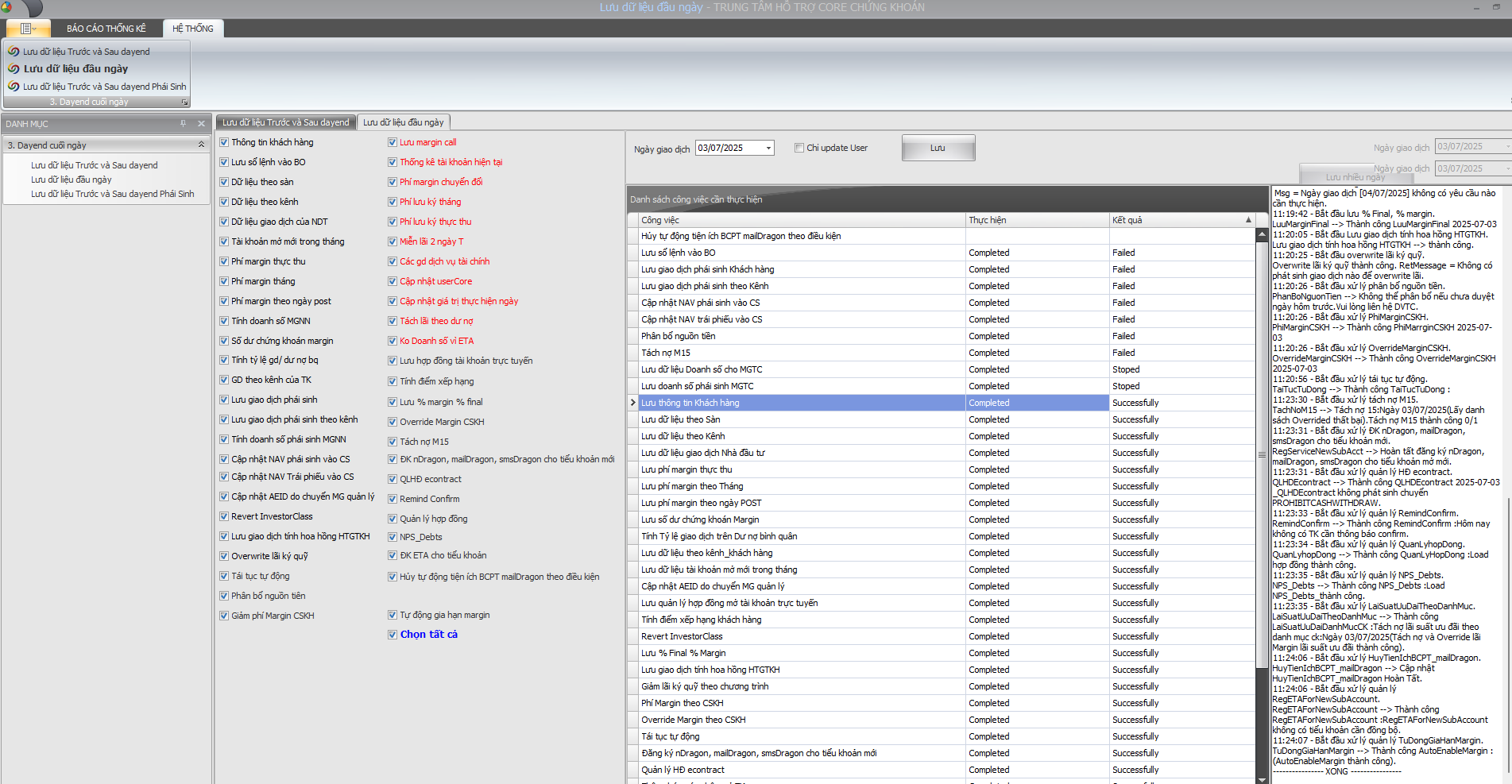Sort by the 'Kết quả' column header

pyautogui.click(x=1182, y=220)
